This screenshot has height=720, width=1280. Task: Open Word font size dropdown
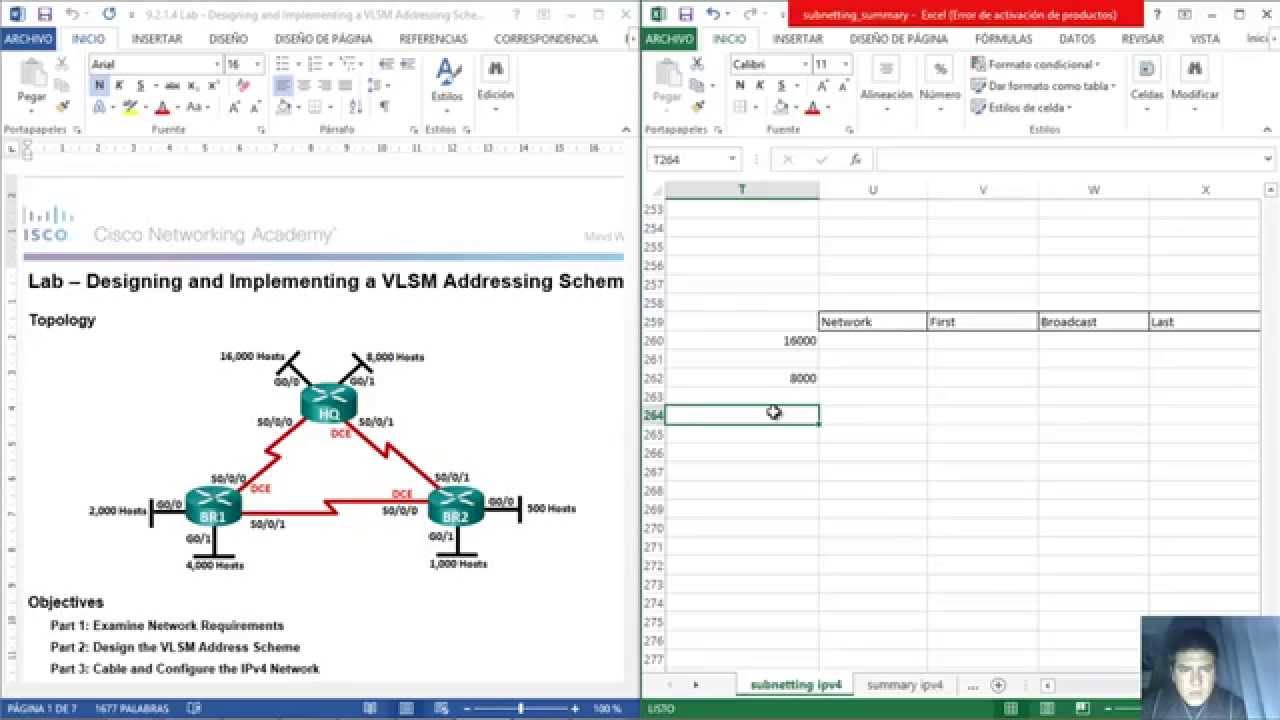(258, 64)
